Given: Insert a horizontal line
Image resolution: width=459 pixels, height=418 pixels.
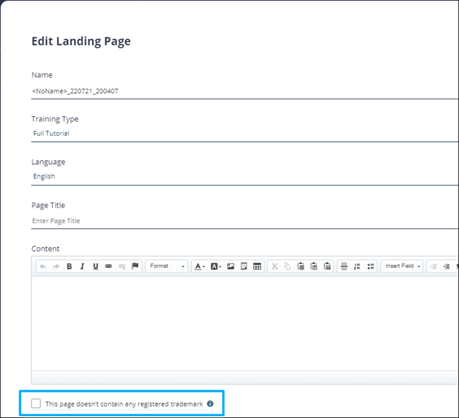Looking at the screenshot, I should [344, 266].
